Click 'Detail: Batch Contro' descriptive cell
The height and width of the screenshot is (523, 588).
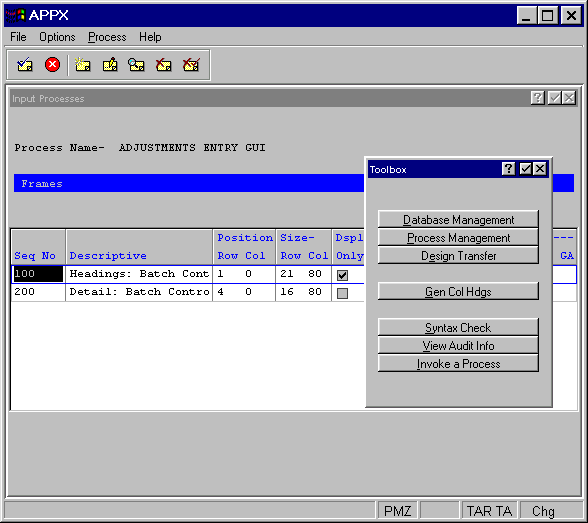139,292
